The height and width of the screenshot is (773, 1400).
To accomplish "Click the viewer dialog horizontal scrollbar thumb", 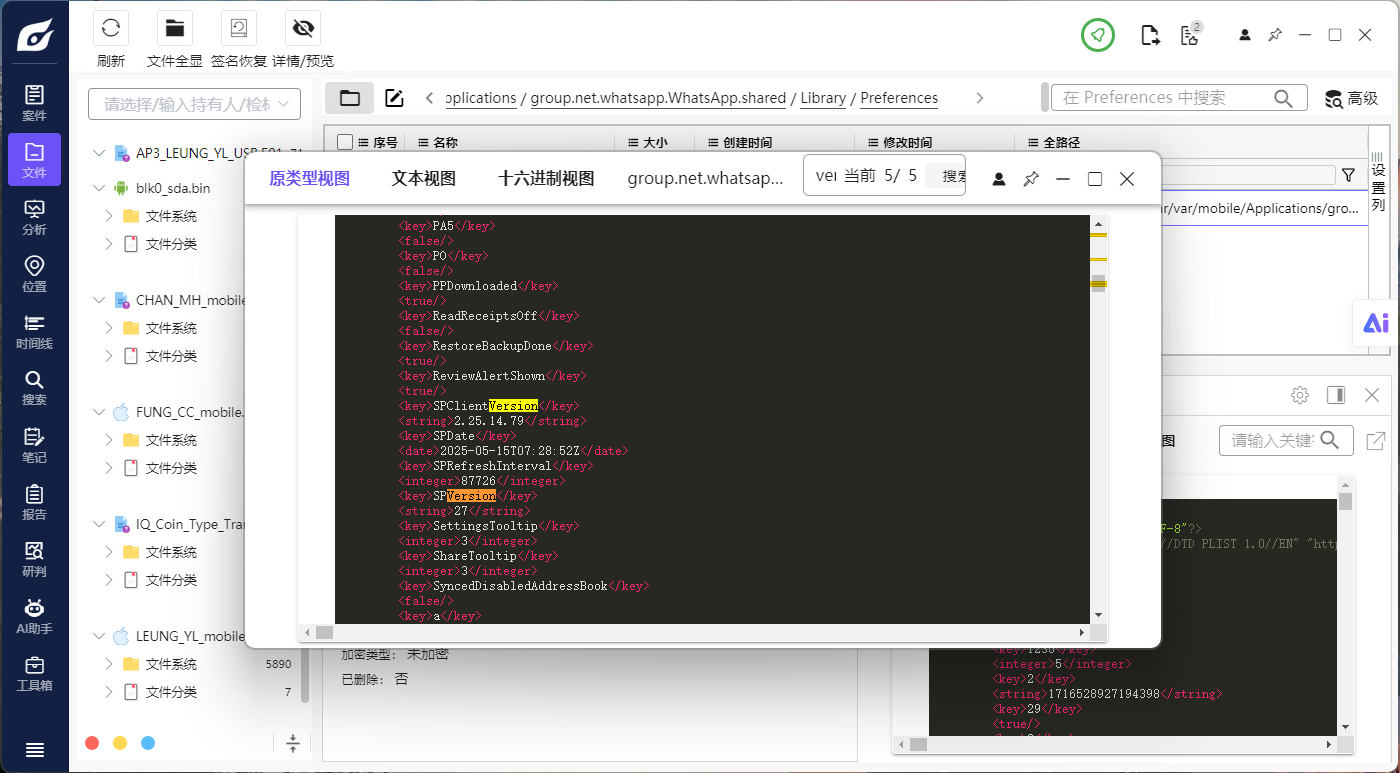I will [x=324, y=633].
